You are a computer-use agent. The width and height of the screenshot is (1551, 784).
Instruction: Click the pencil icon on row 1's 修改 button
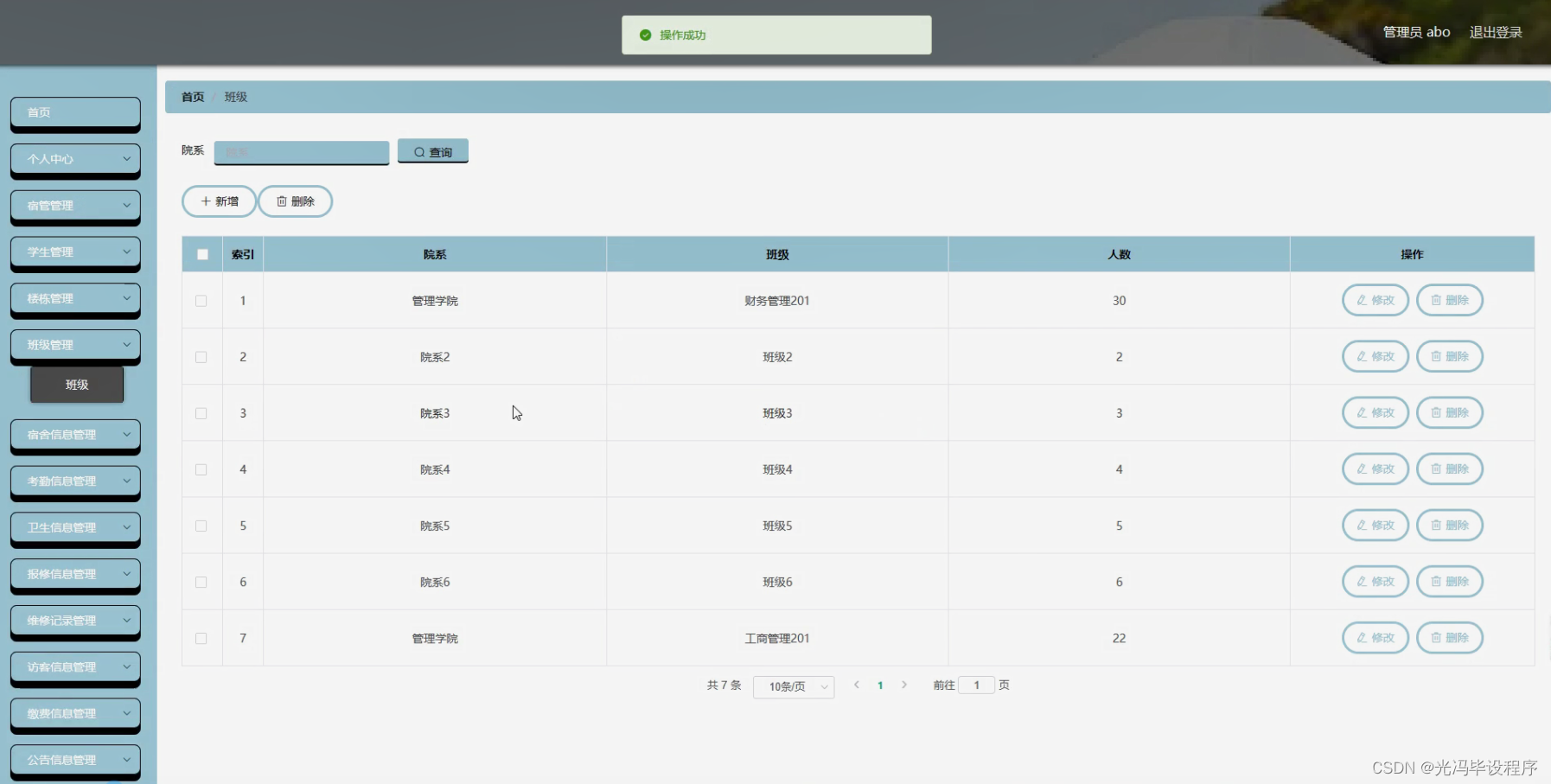[1363, 300]
